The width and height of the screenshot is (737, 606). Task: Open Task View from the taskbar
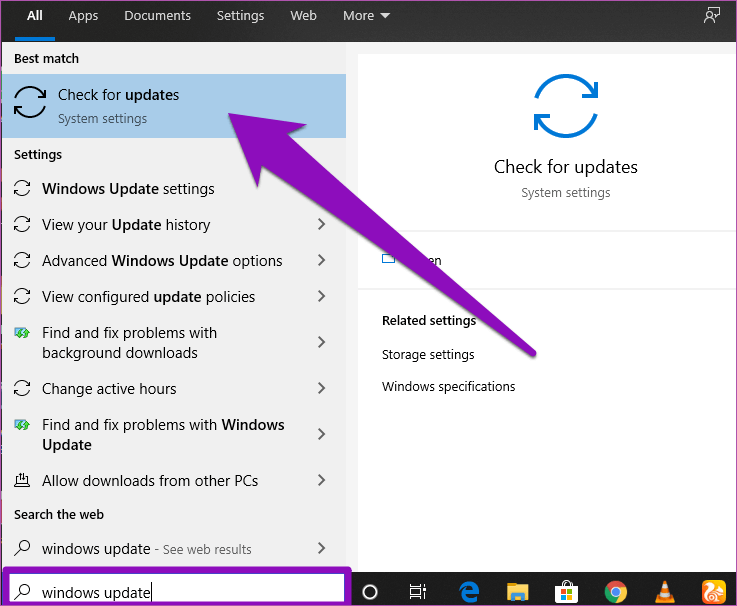(417, 592)
